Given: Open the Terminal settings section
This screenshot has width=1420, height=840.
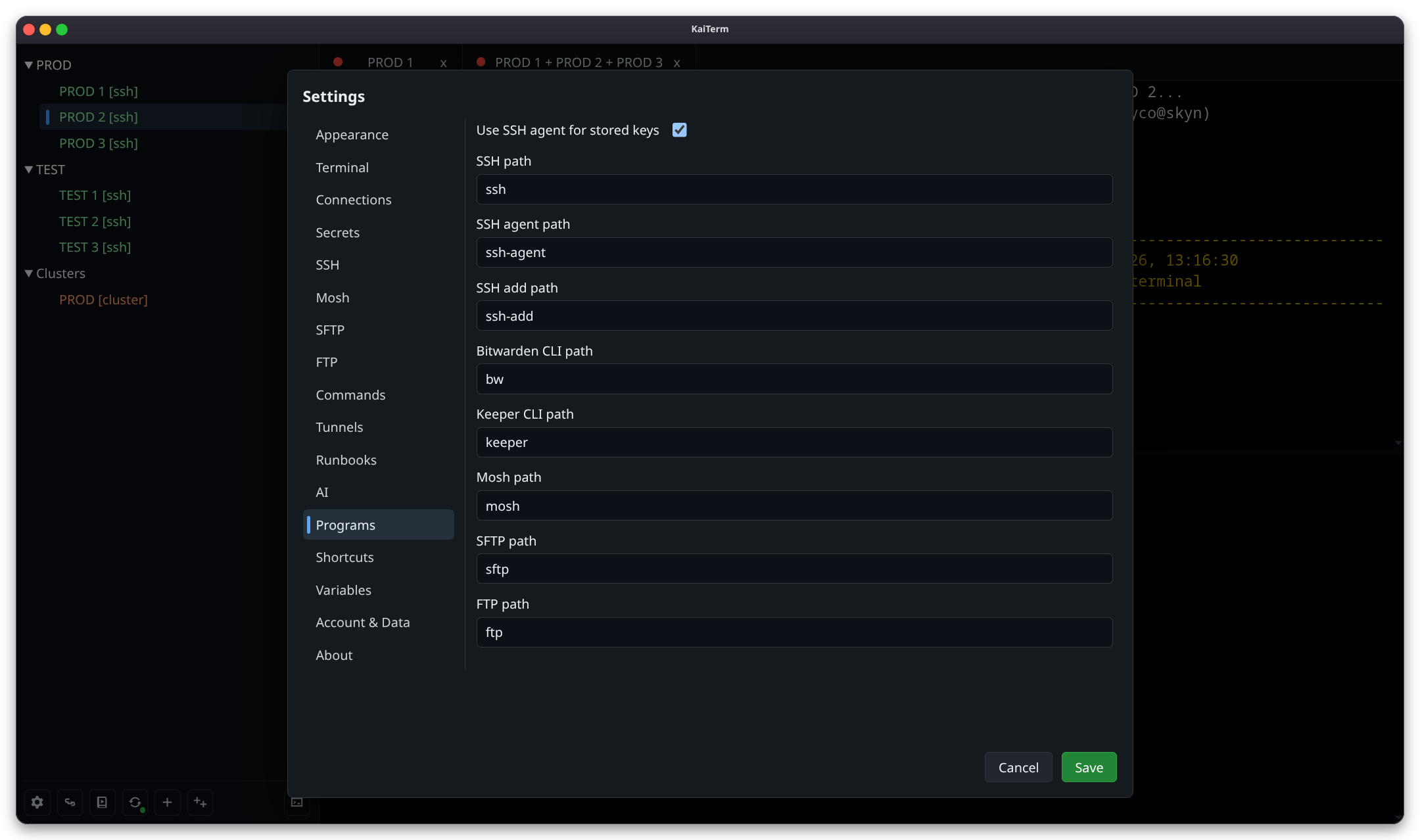Looking at the screenshot, I should coord(379,168).
